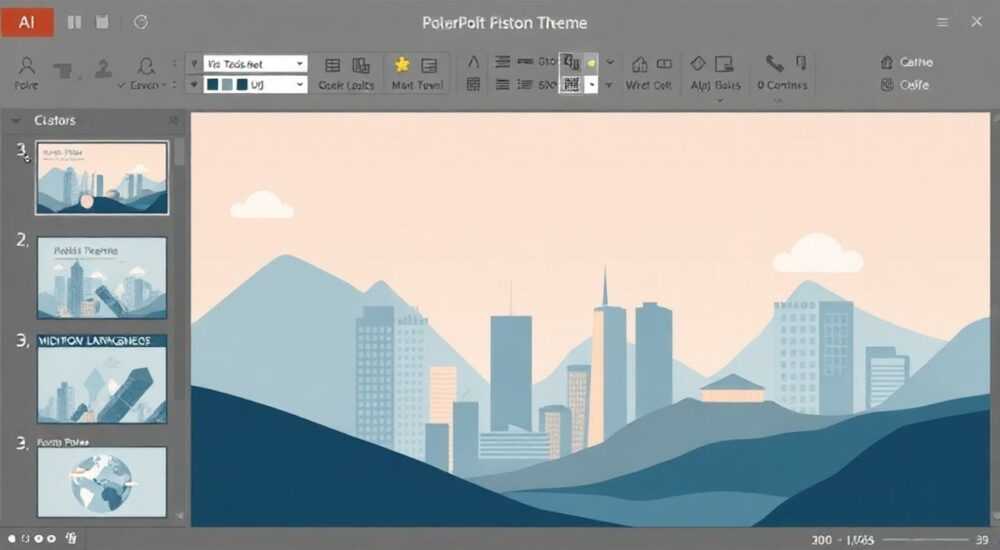Expand chevron right of the green leaf button

click(x=610, y=62)
